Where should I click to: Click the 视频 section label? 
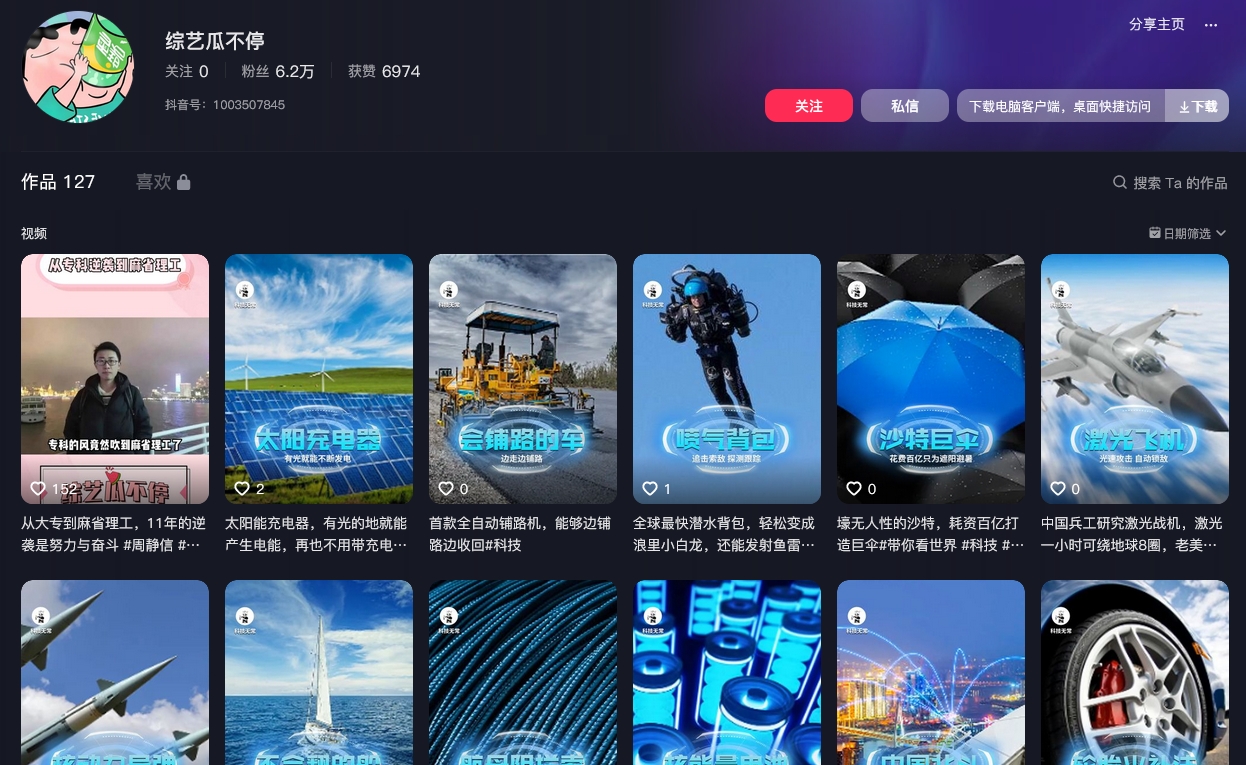click(x=34, y=233)
